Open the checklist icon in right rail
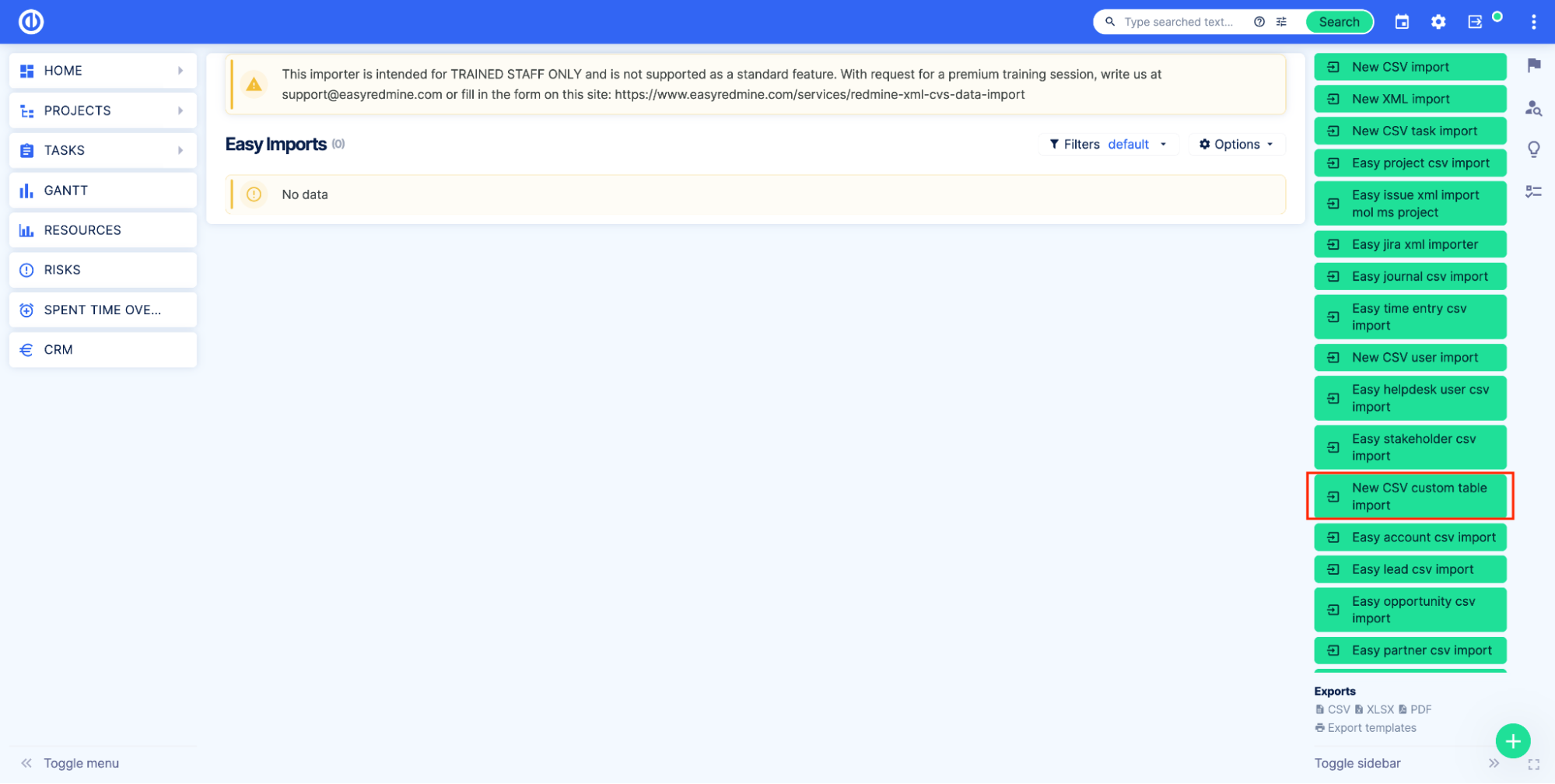The height and width of the screenshot is (784, 1555). click(x=1533, y=191)
